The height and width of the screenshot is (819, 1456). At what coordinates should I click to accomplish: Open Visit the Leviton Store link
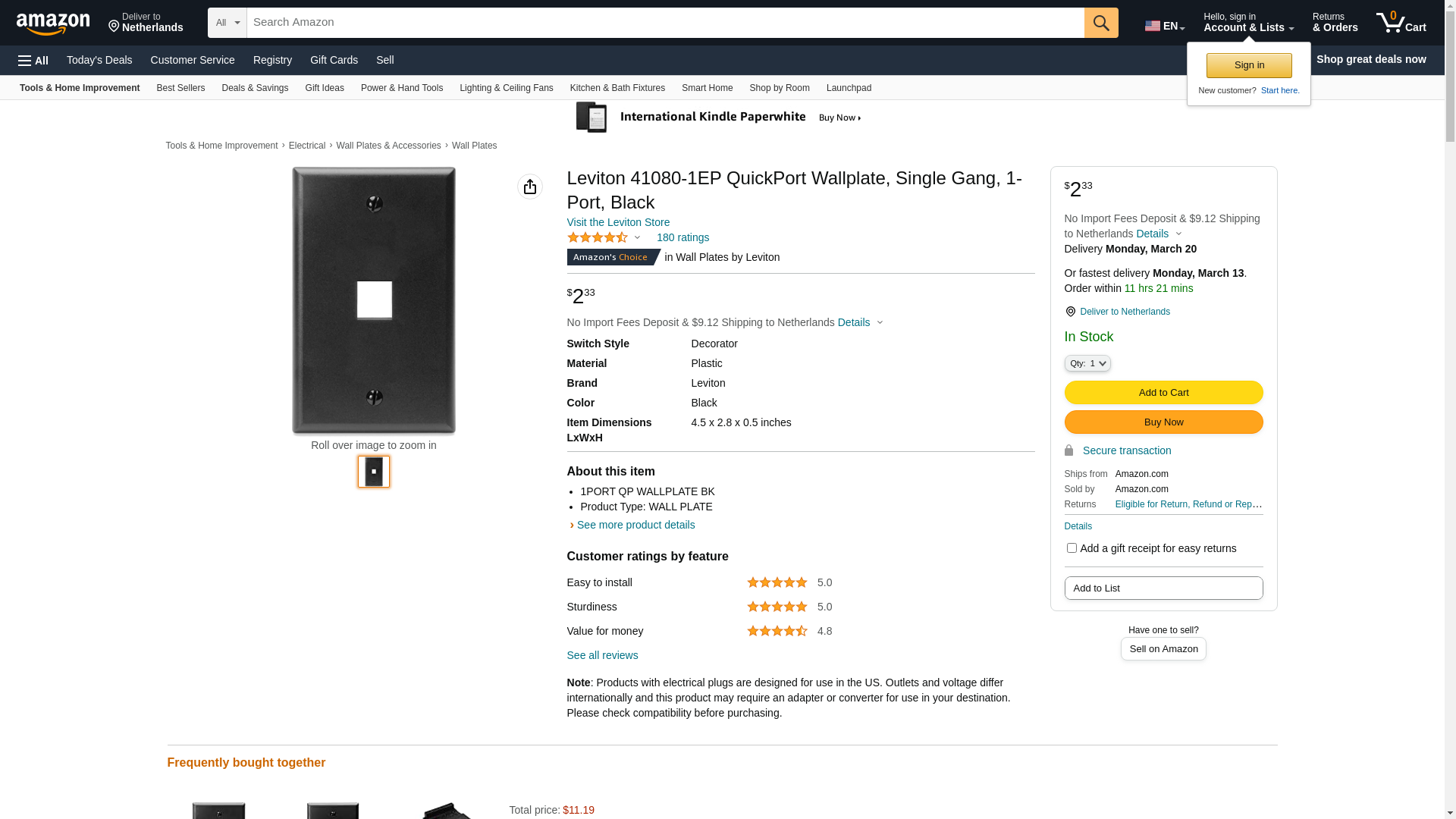(x=618, y=222)
